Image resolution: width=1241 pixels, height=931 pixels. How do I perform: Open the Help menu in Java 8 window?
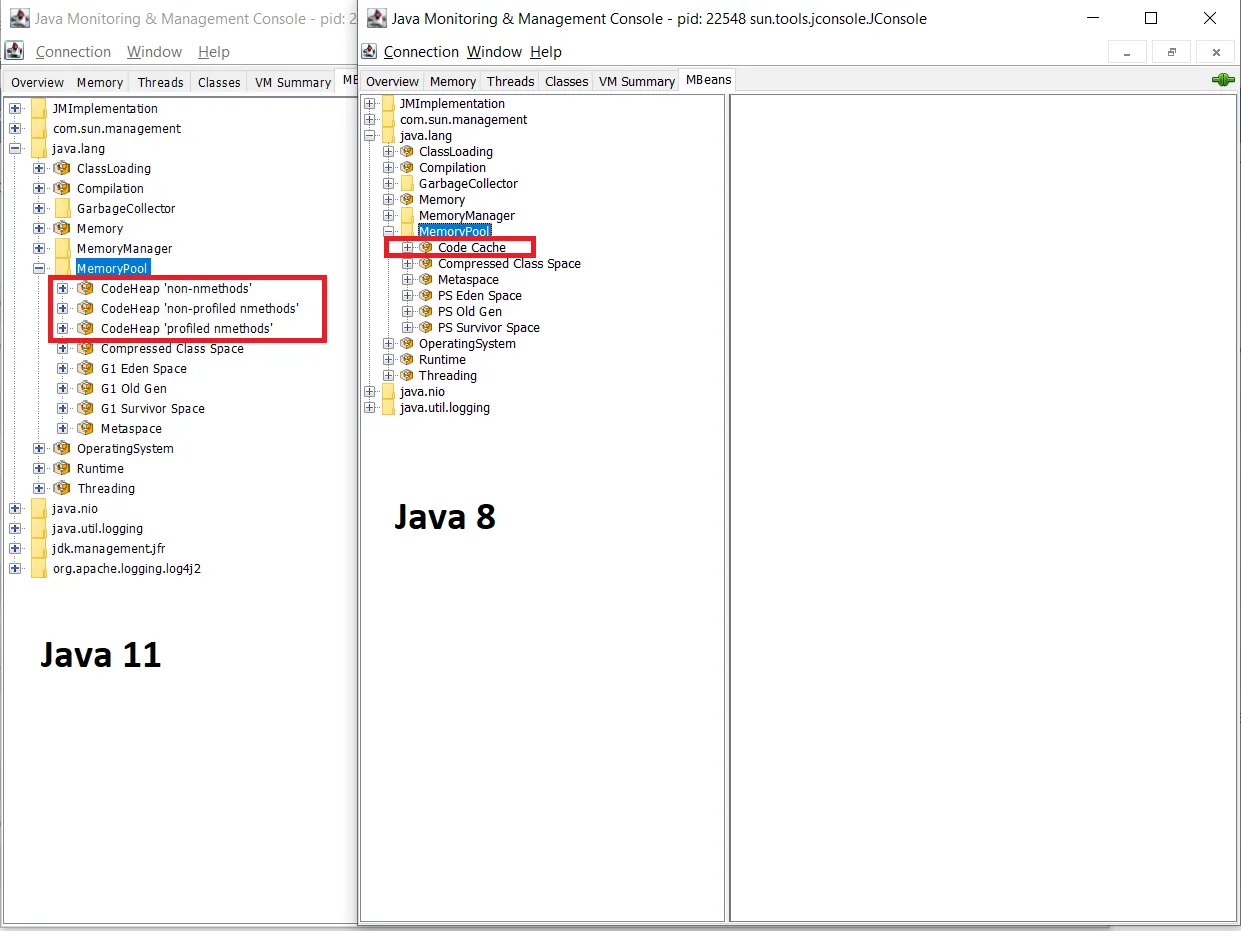tap(546, 52)
